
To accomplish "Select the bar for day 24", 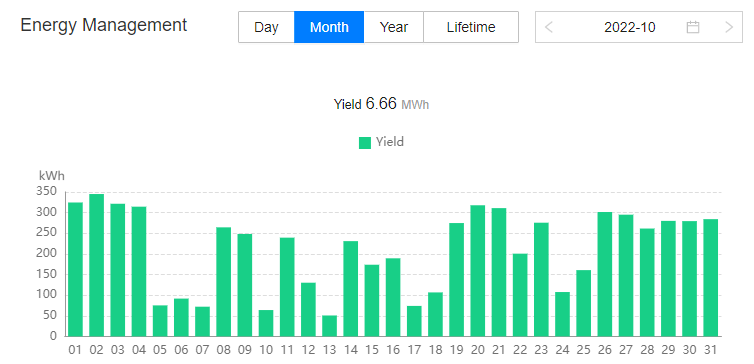I will (562, 314).
